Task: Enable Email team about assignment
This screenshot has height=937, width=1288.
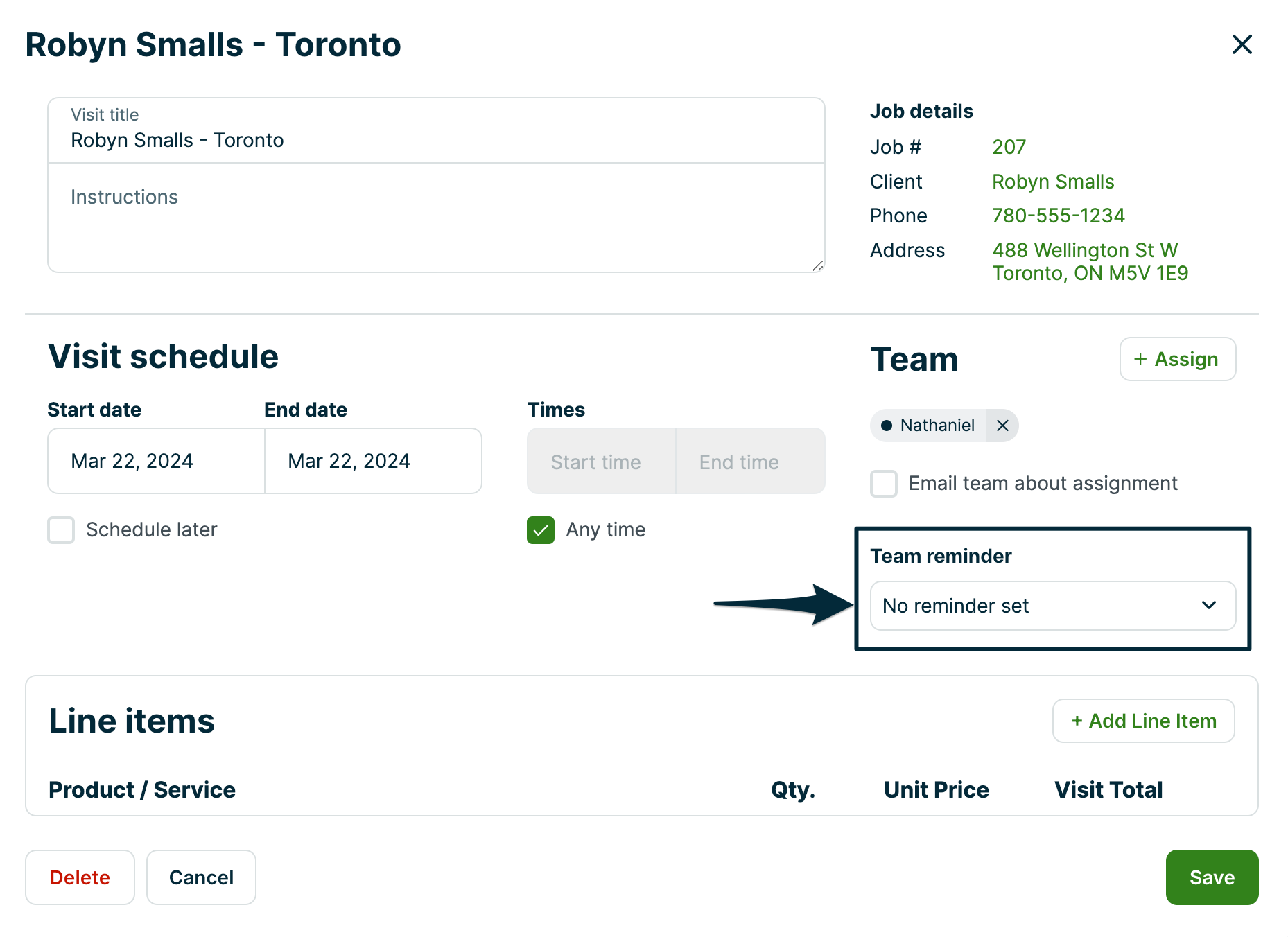Action: 884,484
